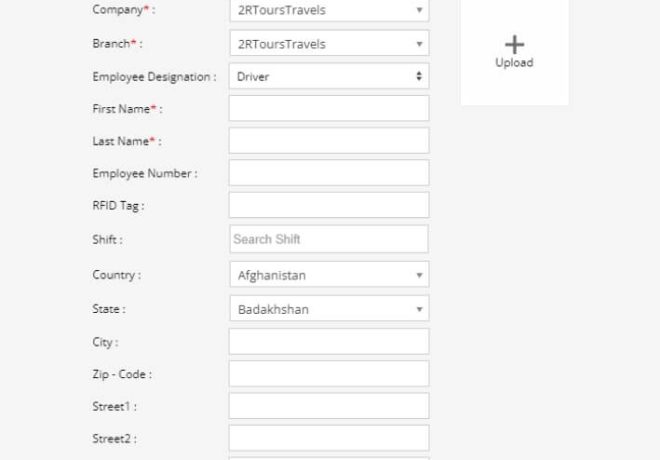Image resolution: width=660 pixels, height=460 pixels.
Task: Click the Street2 text field
Action: point(328,438)
